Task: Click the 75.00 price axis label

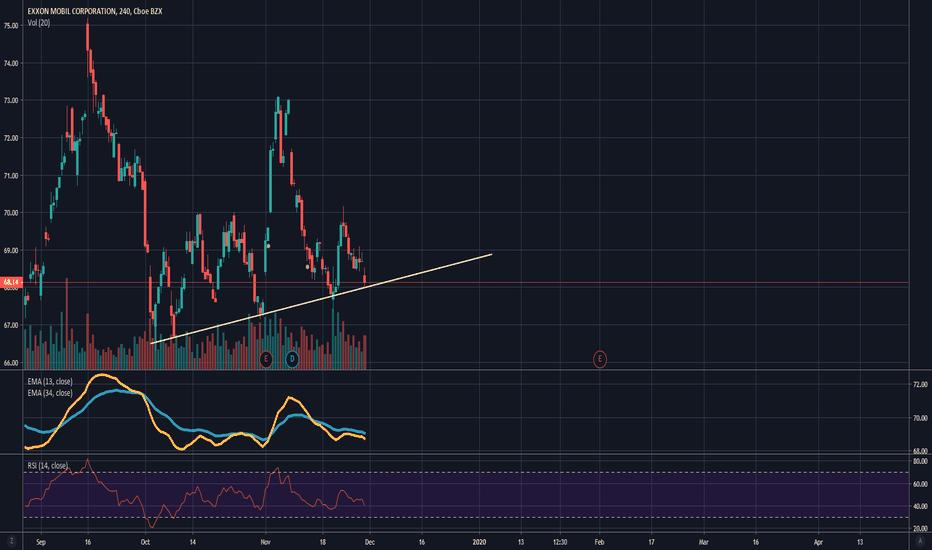Action: click(11, 26)
